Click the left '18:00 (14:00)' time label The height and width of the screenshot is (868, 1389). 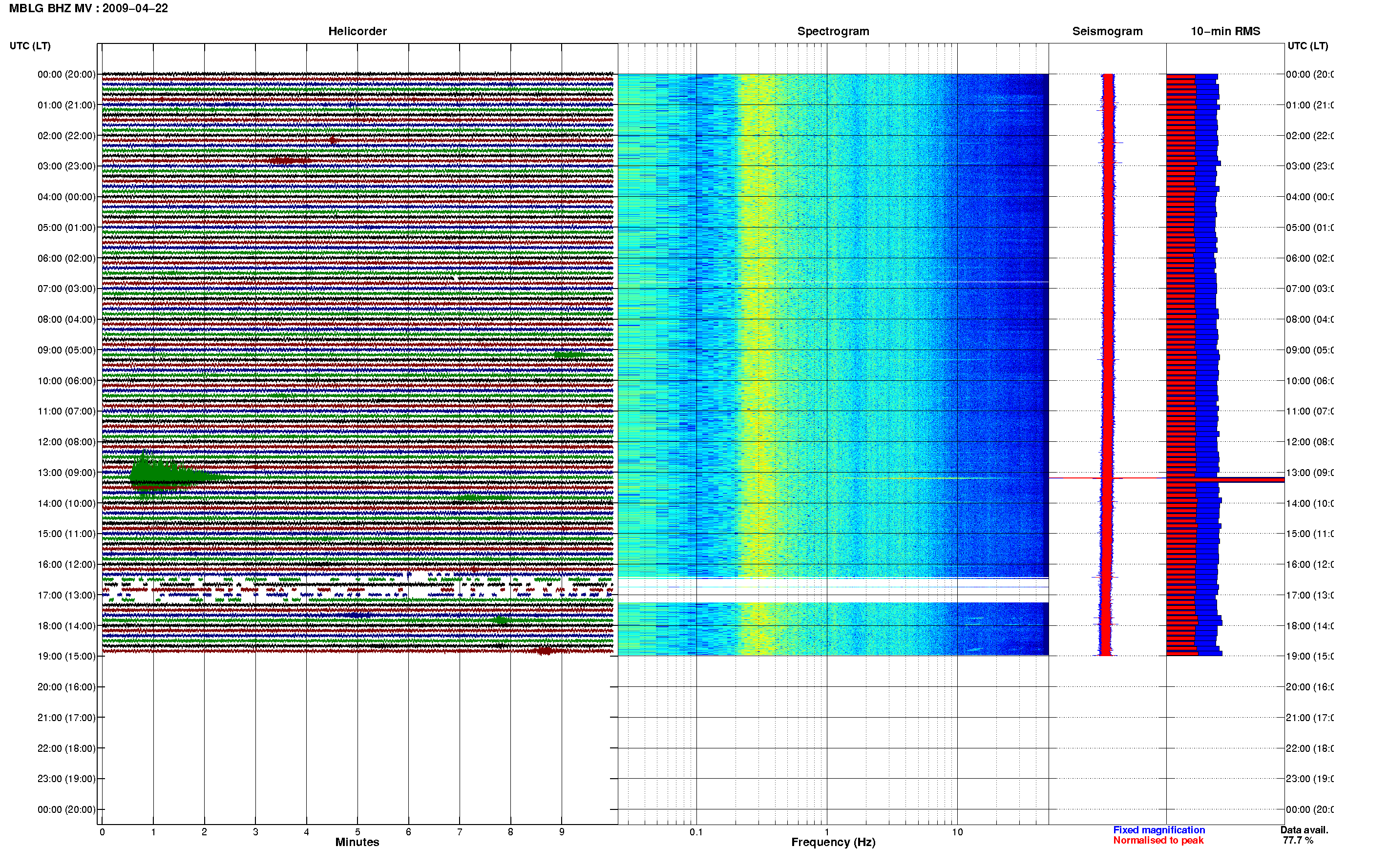coord(66,626)
